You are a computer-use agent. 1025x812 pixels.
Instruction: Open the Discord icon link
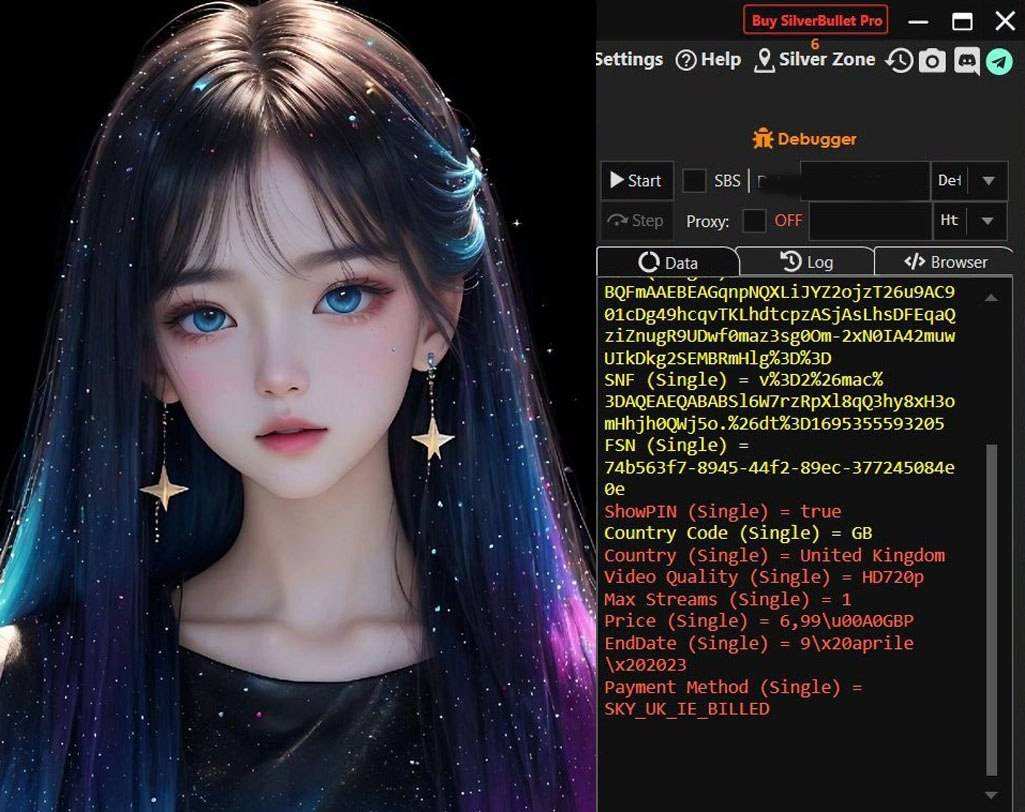pos(967,61)
